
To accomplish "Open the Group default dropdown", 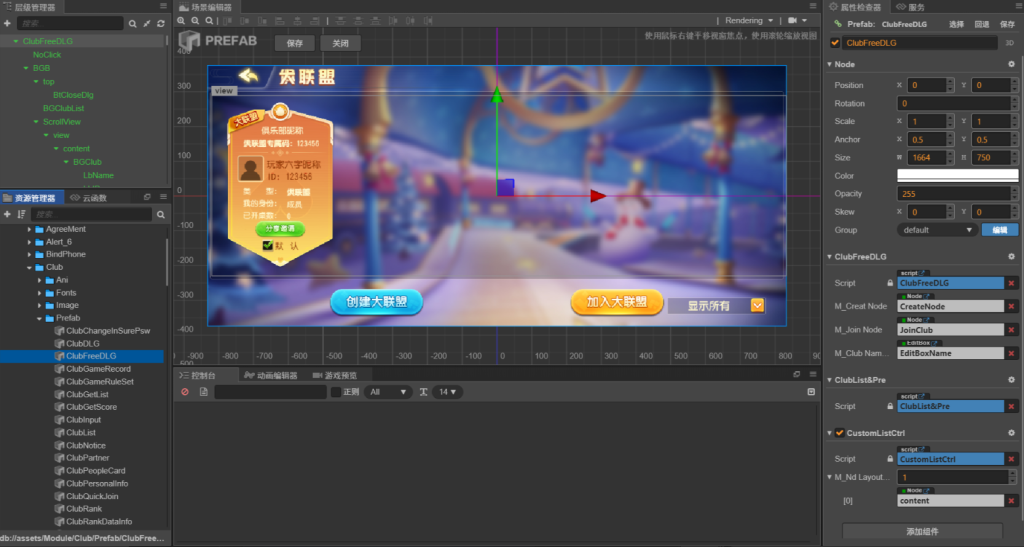I will click(x=937, y=230).
